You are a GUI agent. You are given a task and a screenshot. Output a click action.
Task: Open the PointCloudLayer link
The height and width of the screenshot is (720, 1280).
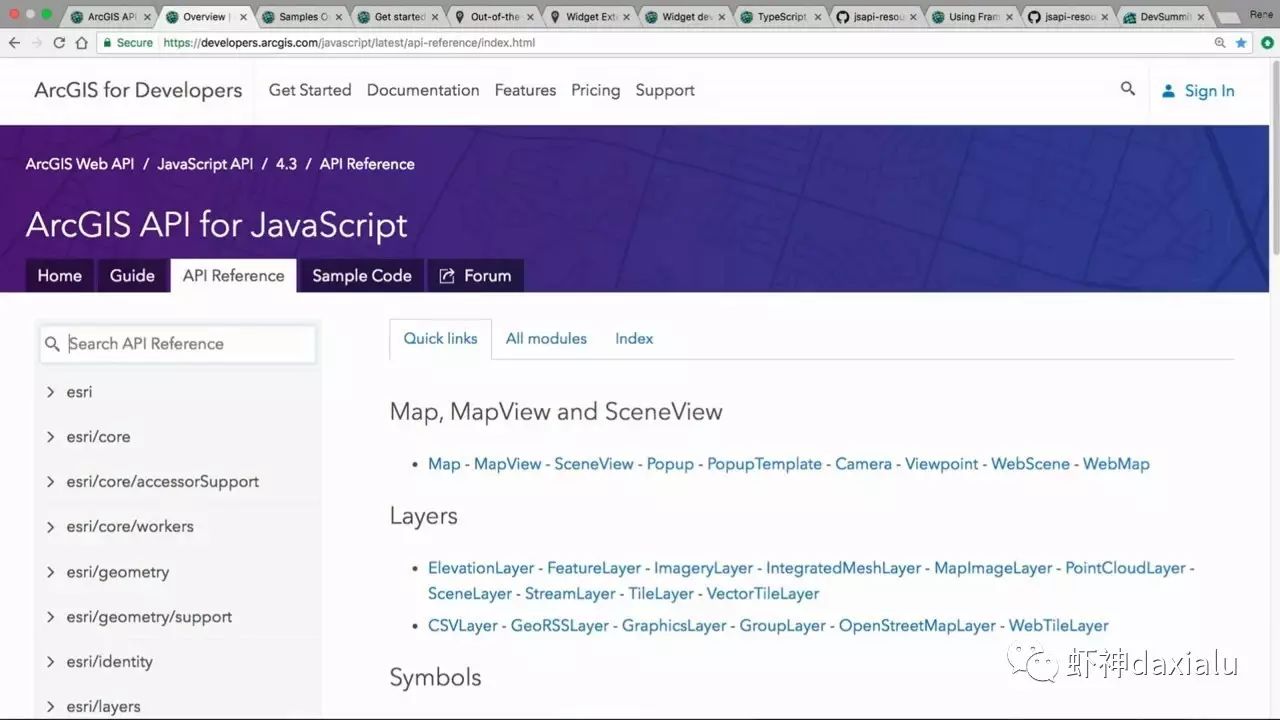1125,568
